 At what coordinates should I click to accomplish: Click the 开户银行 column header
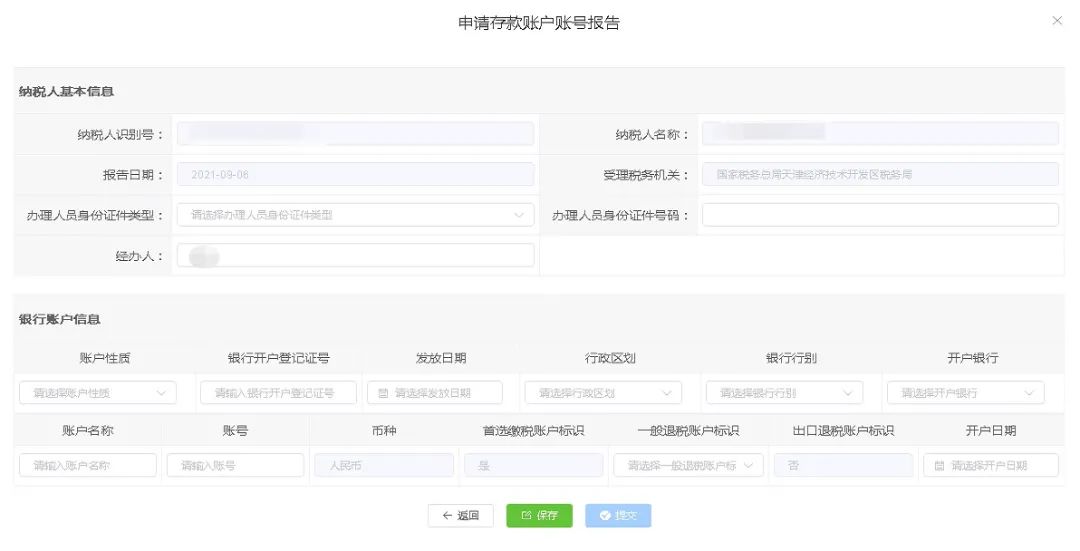point(973,357)
